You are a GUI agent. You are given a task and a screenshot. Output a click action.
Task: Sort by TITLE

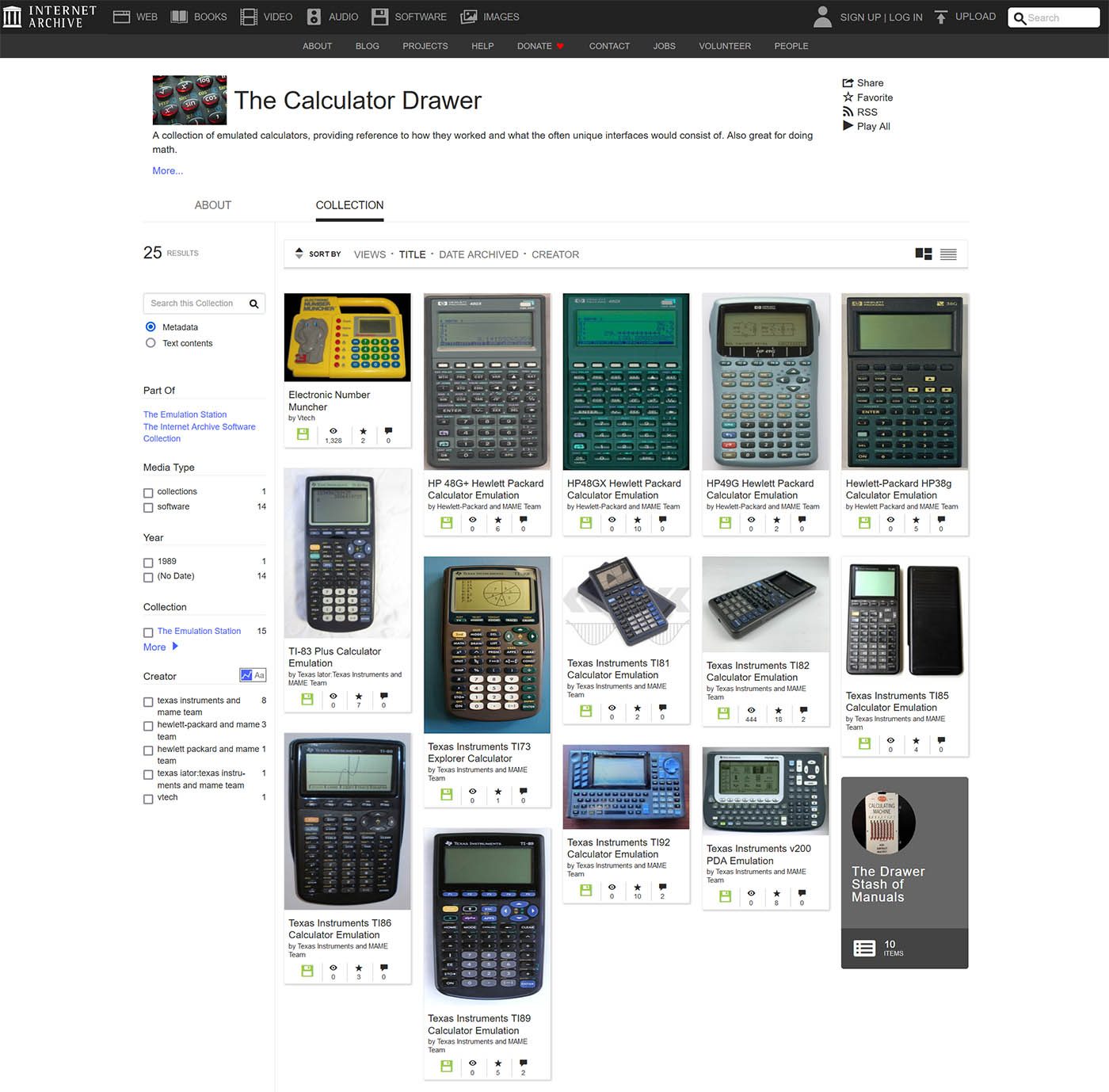(x=412, y=254)
